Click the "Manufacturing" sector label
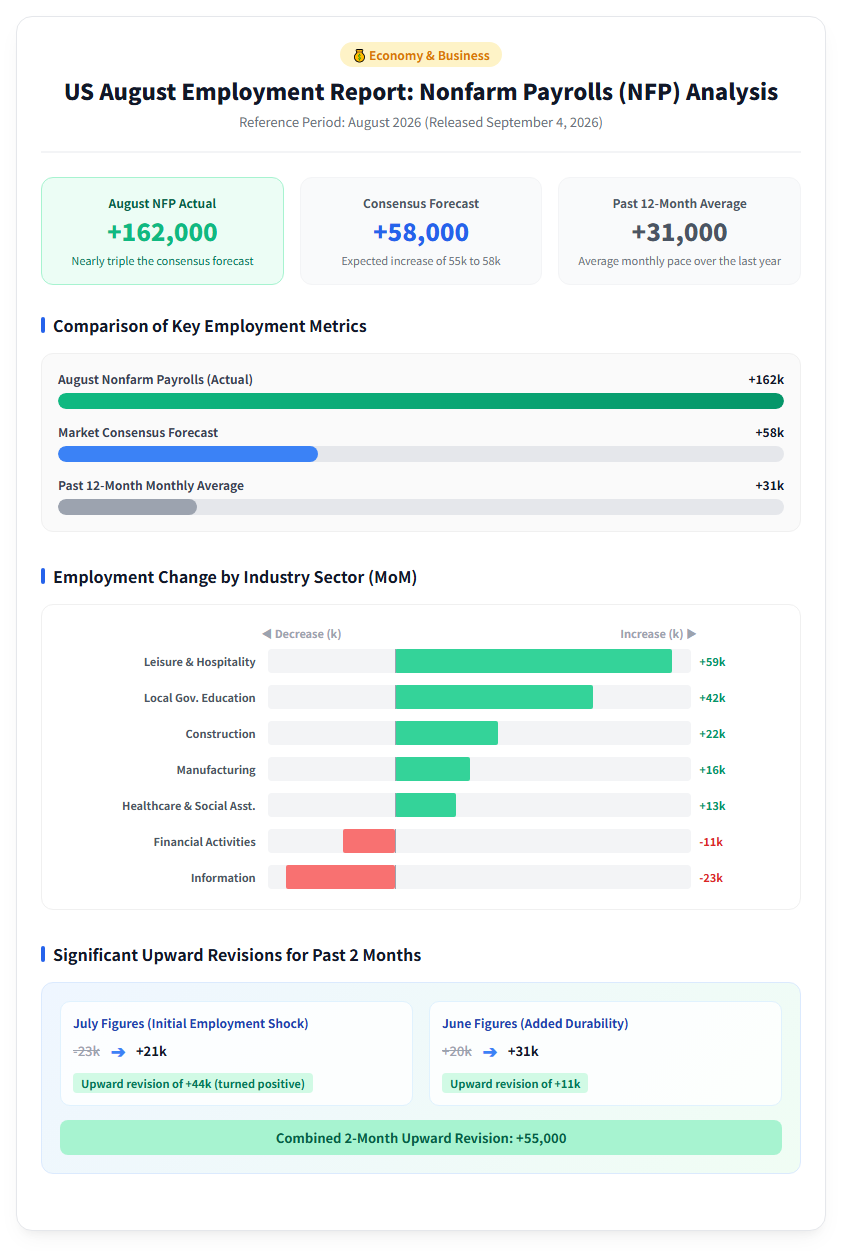 click(x=216, y=770)
